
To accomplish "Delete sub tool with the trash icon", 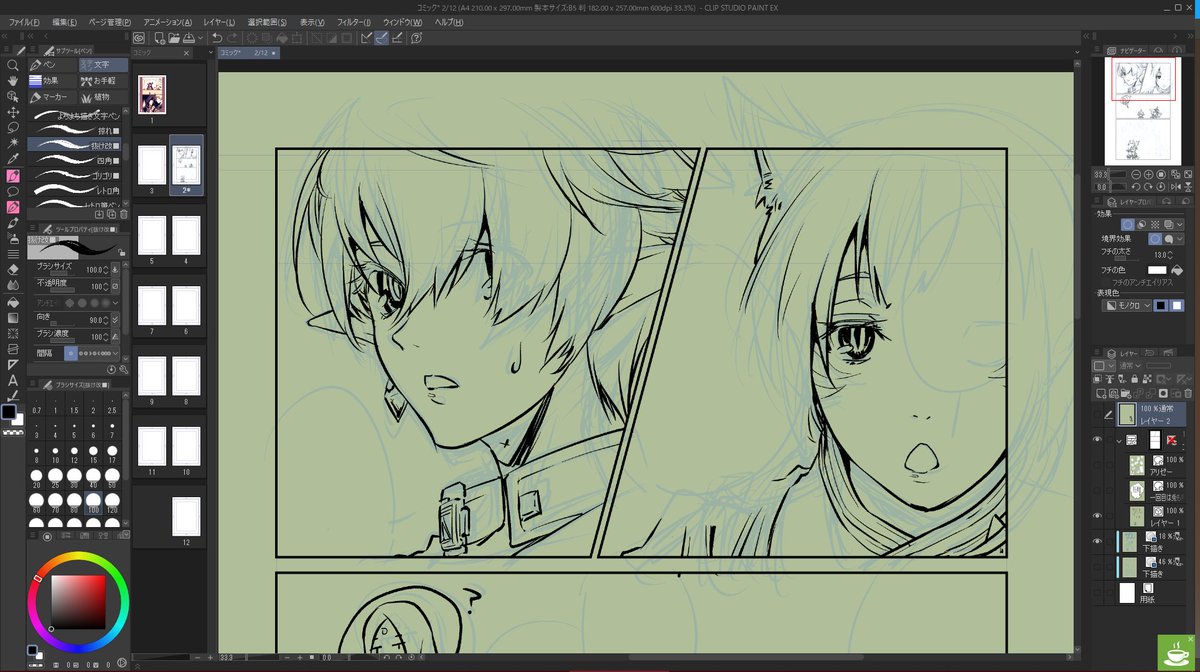I will [124, 214].
